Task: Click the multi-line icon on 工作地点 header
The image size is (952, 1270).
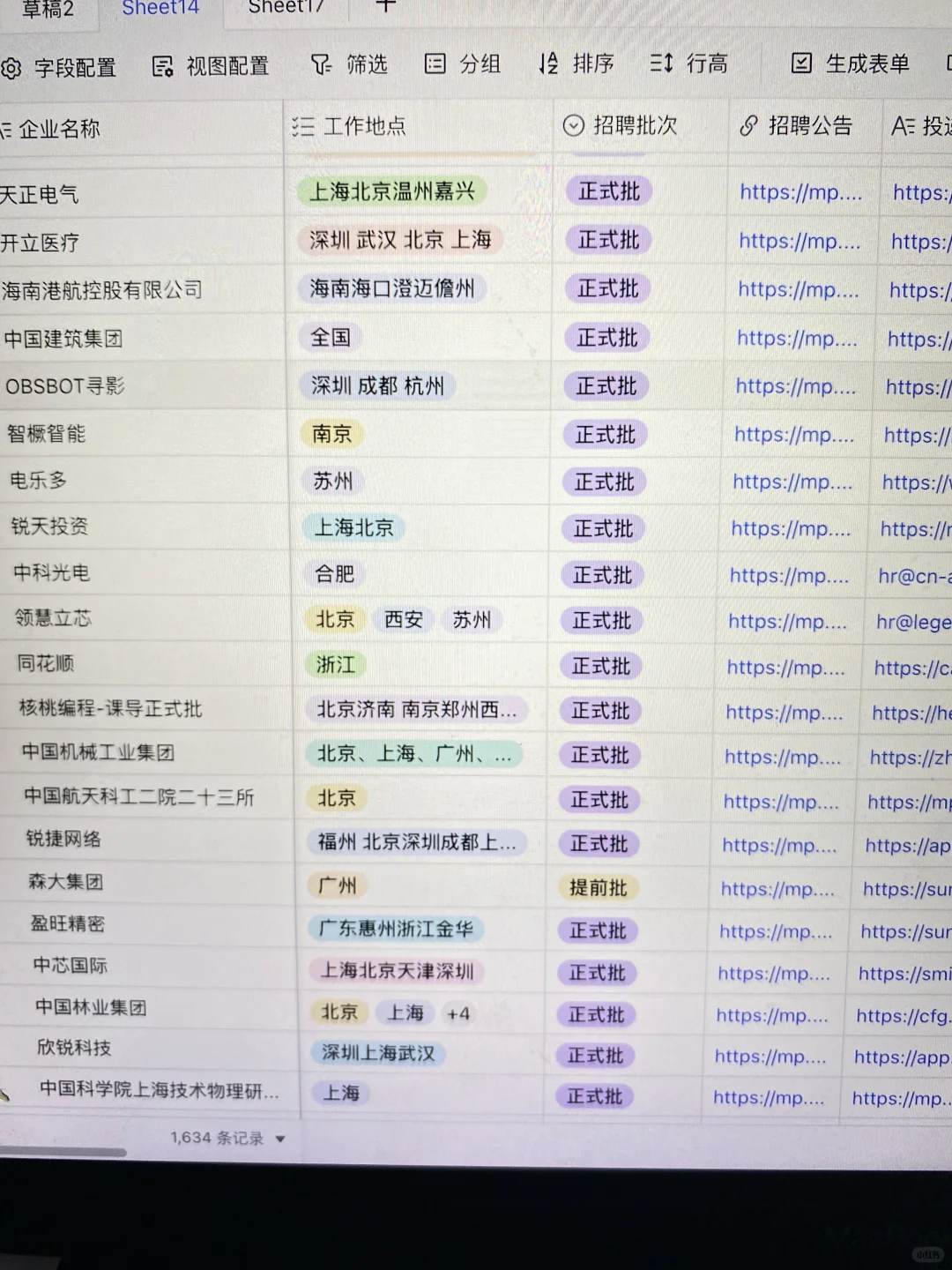Action: pos(302,126)
